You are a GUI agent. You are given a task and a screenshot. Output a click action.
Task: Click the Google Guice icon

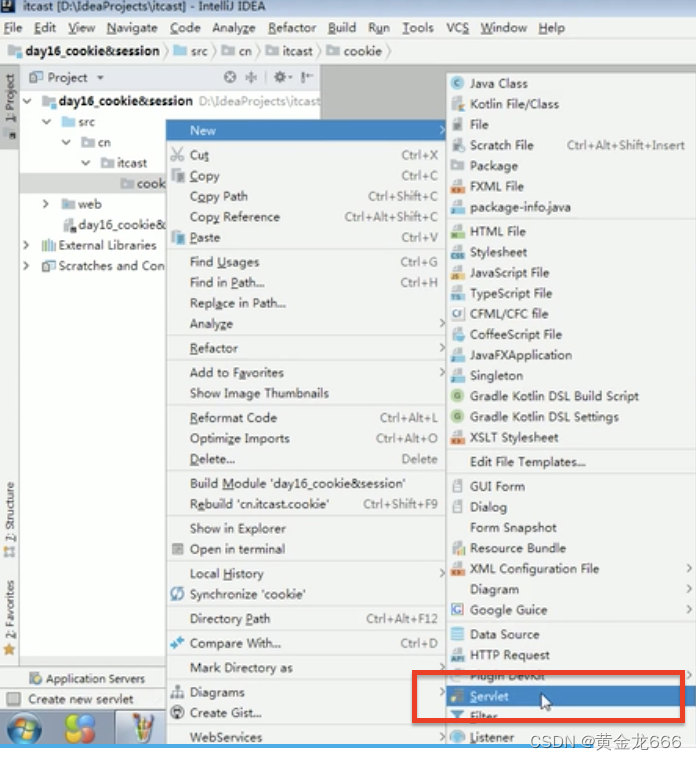point(457,610)
